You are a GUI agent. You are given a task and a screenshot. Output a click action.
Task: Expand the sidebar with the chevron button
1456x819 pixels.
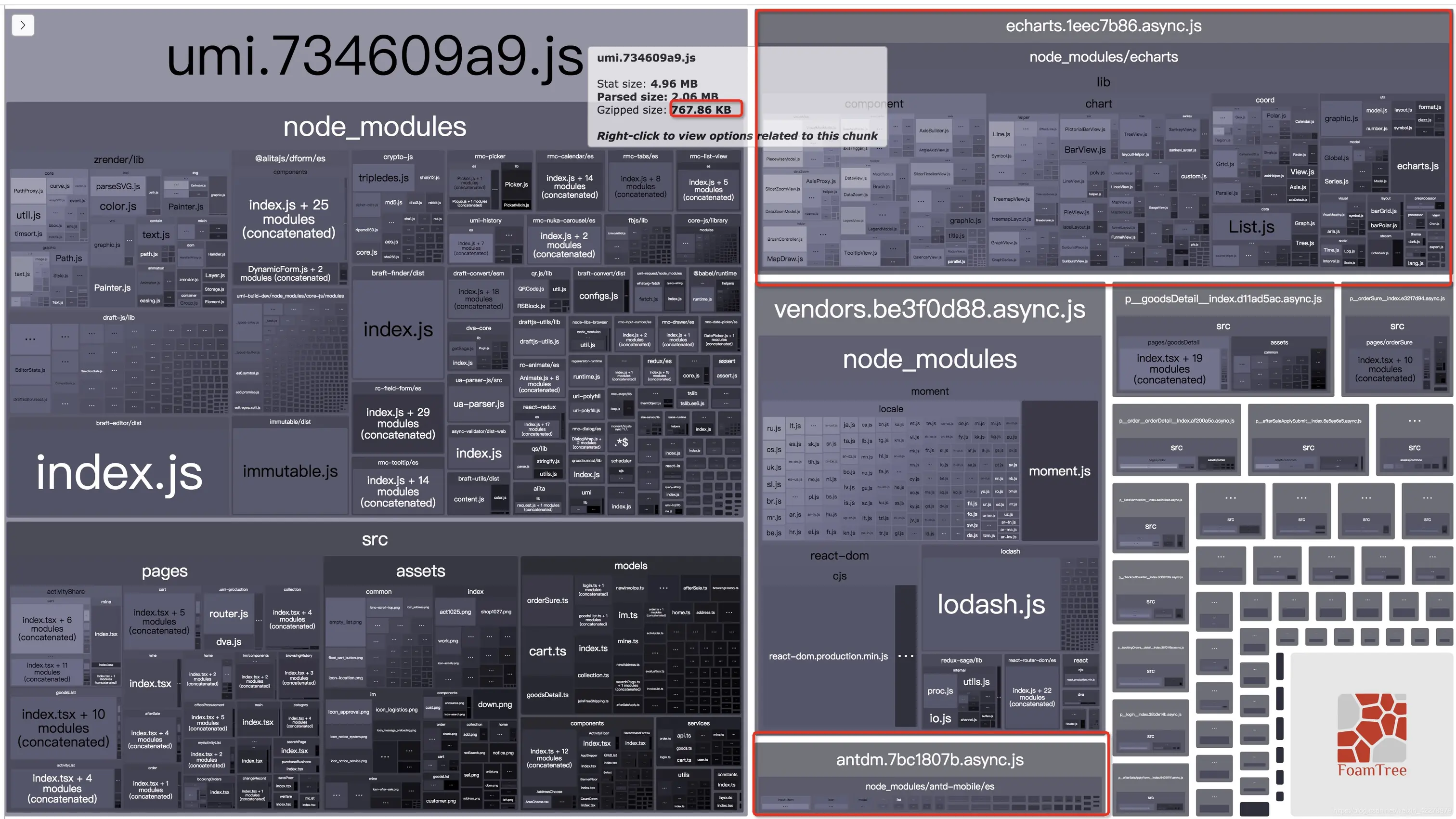[23, 25]
